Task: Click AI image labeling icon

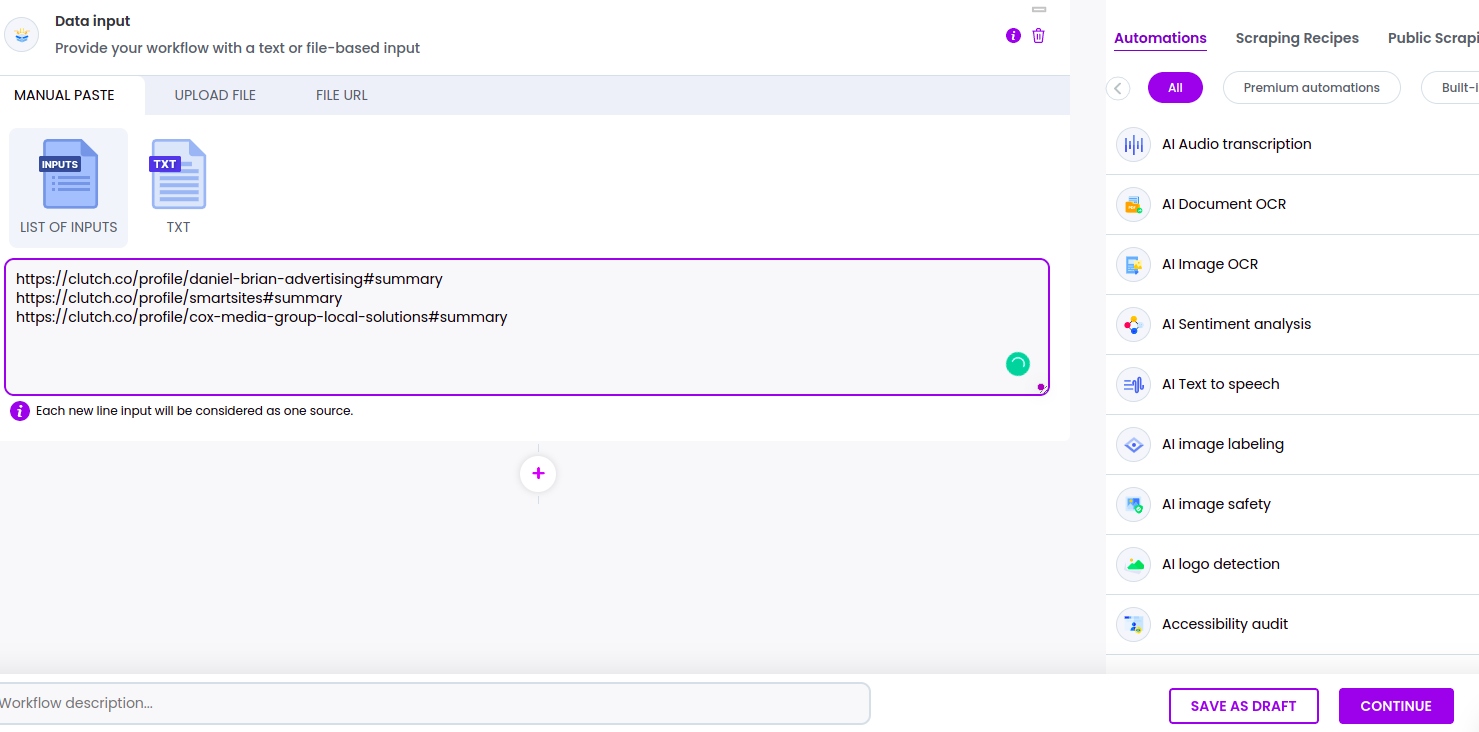Action: 1134,444
